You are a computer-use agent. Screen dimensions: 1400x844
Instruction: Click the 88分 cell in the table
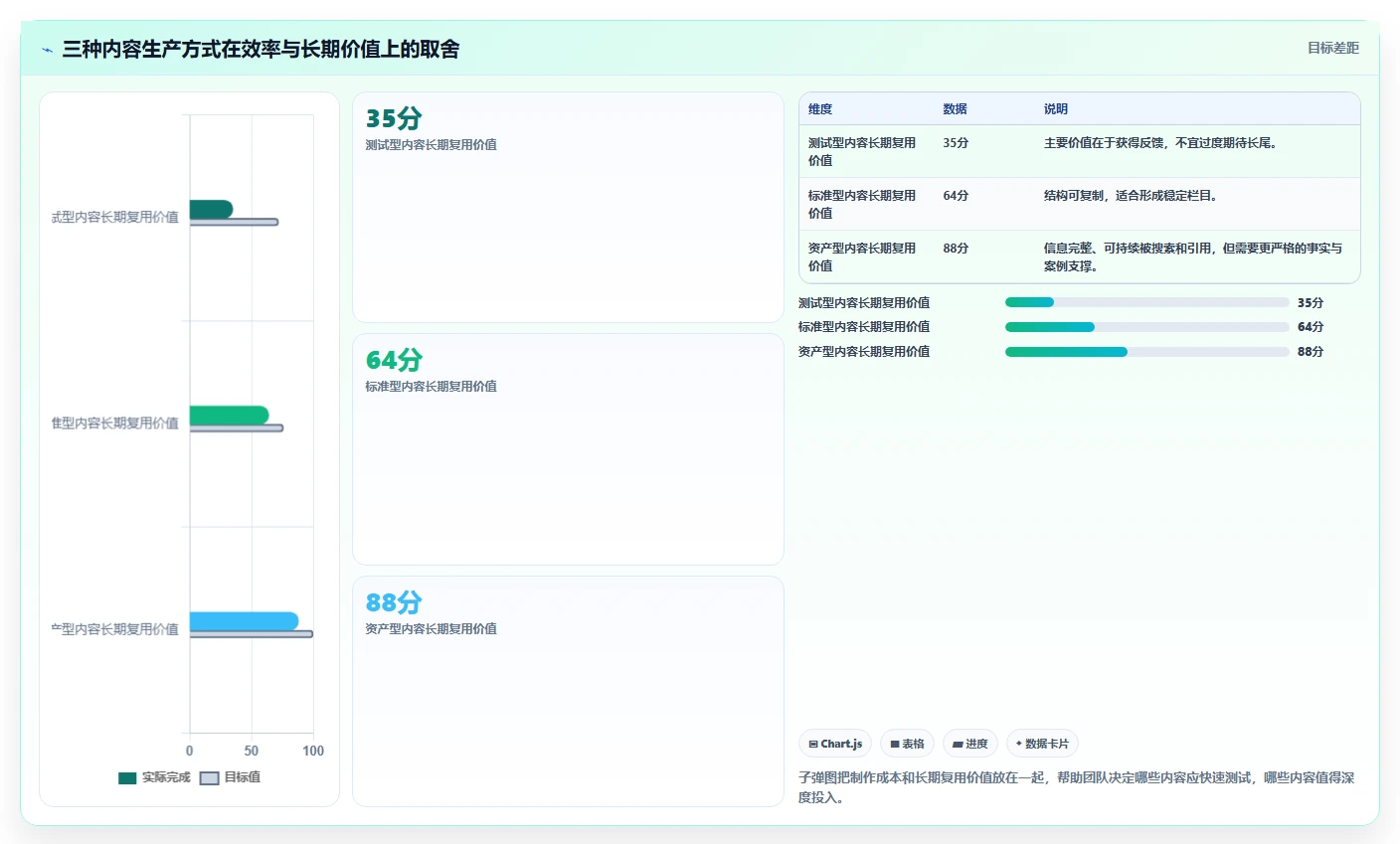click(x=956, y=249)
